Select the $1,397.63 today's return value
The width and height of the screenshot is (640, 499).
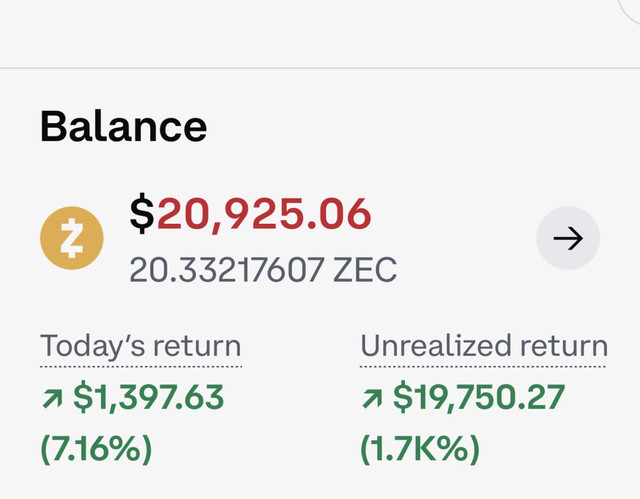click(x=149, y=397)
